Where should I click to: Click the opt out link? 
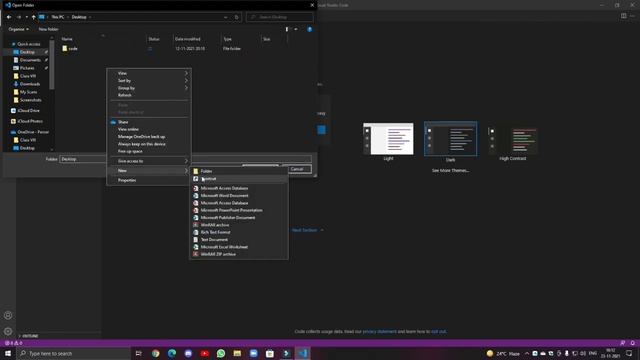coord(438,331)
